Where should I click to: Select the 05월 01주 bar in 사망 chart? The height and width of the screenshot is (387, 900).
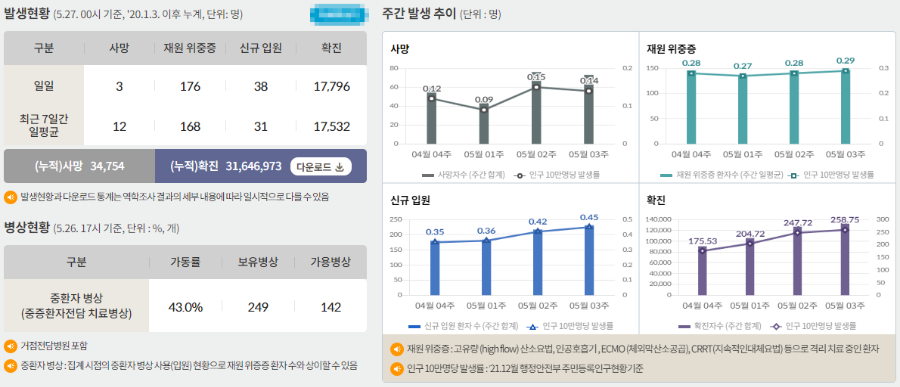click(x=484, y=123)
